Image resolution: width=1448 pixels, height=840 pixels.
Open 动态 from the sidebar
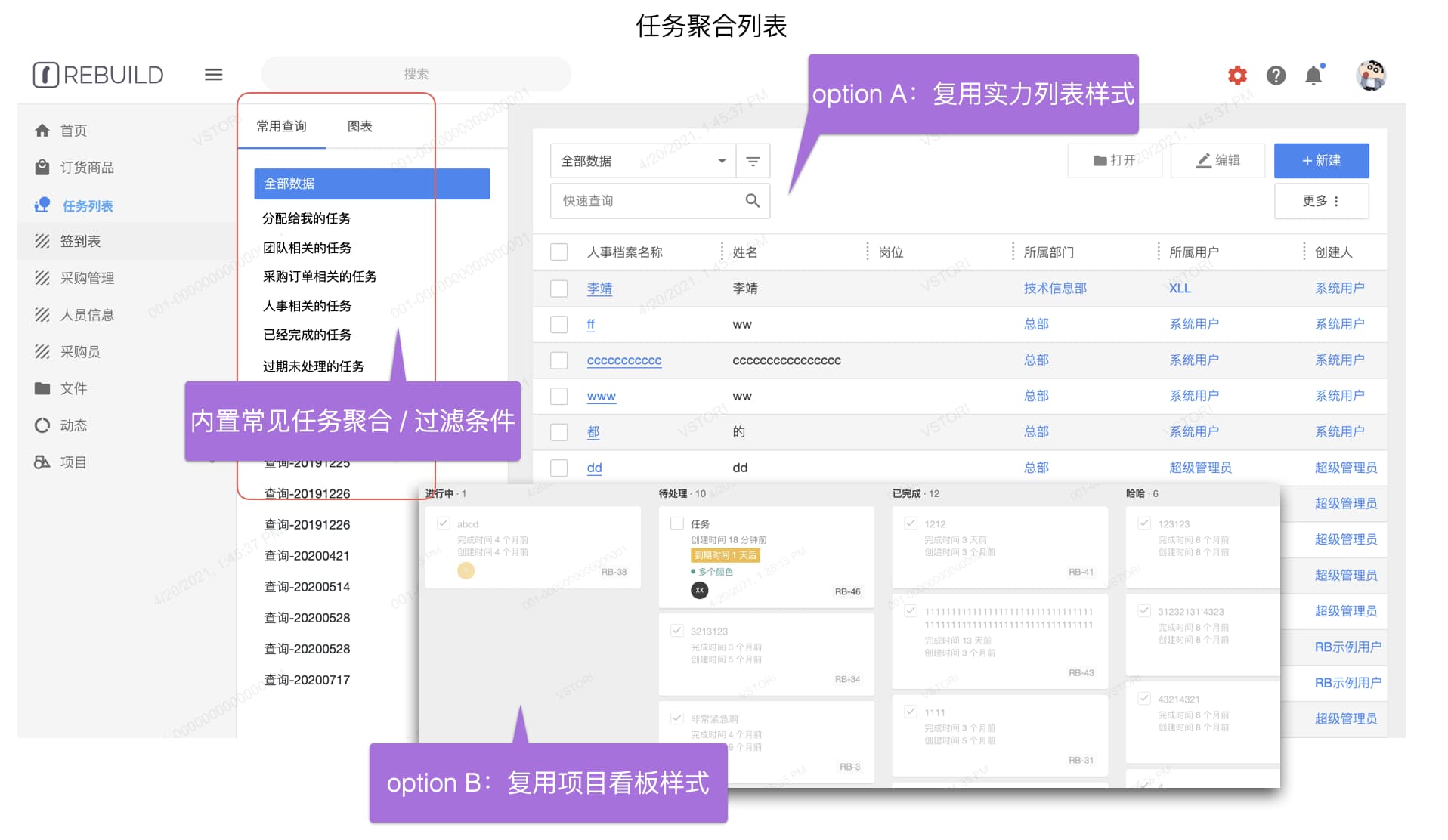pyautogui.click(x=73, y=425)
